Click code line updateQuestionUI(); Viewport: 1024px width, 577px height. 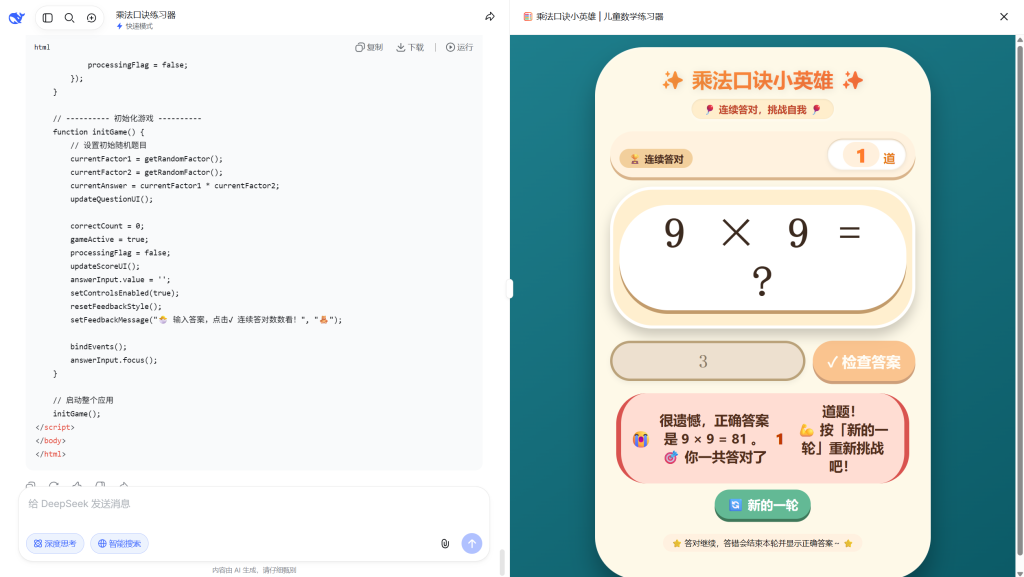click(112, 199)
